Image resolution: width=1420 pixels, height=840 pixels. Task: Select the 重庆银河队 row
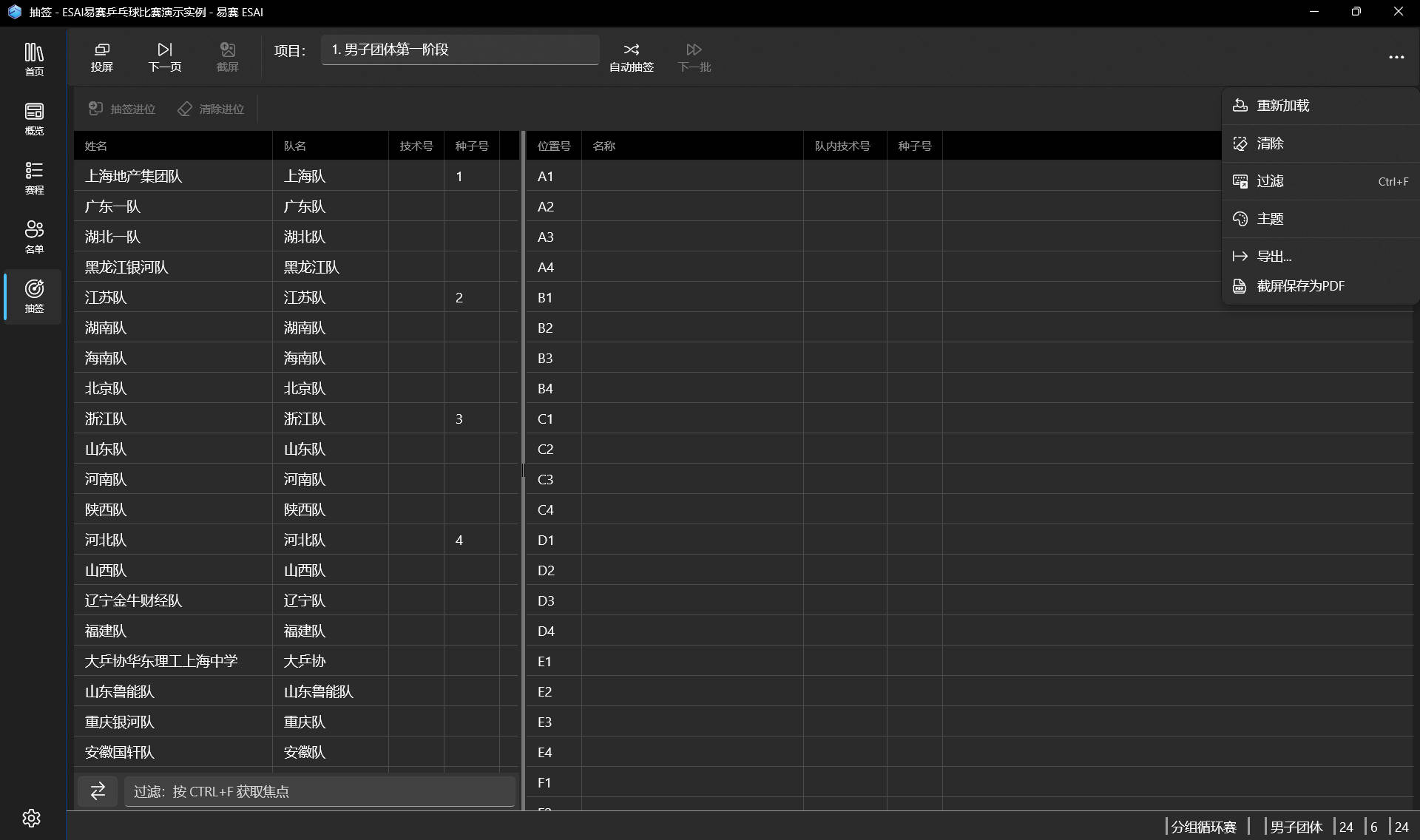[x=297, y=722]
